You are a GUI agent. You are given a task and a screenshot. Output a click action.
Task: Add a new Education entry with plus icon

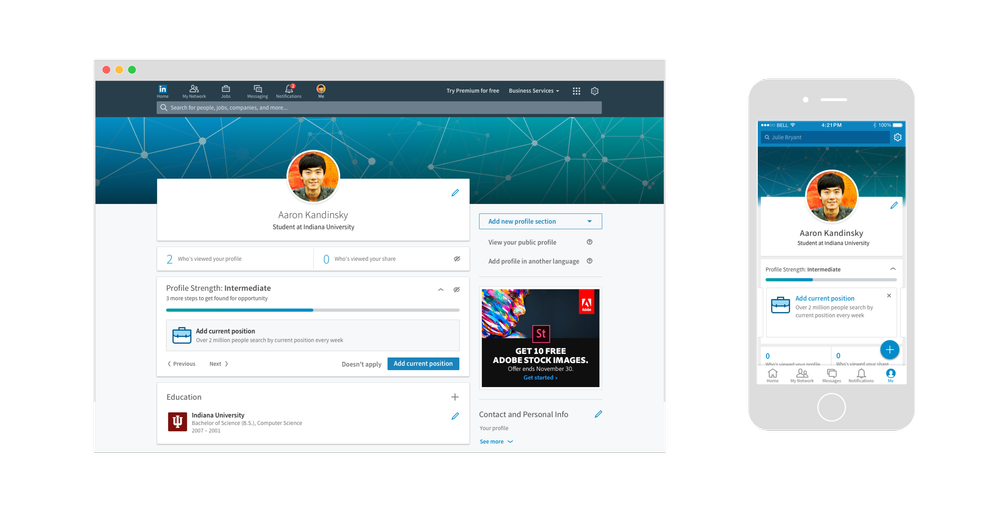[455, 397]
